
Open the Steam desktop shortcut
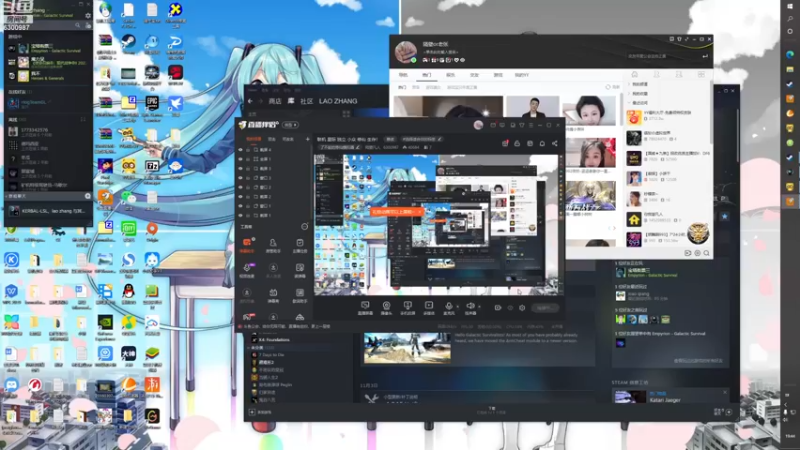click(x=128, y=42)
